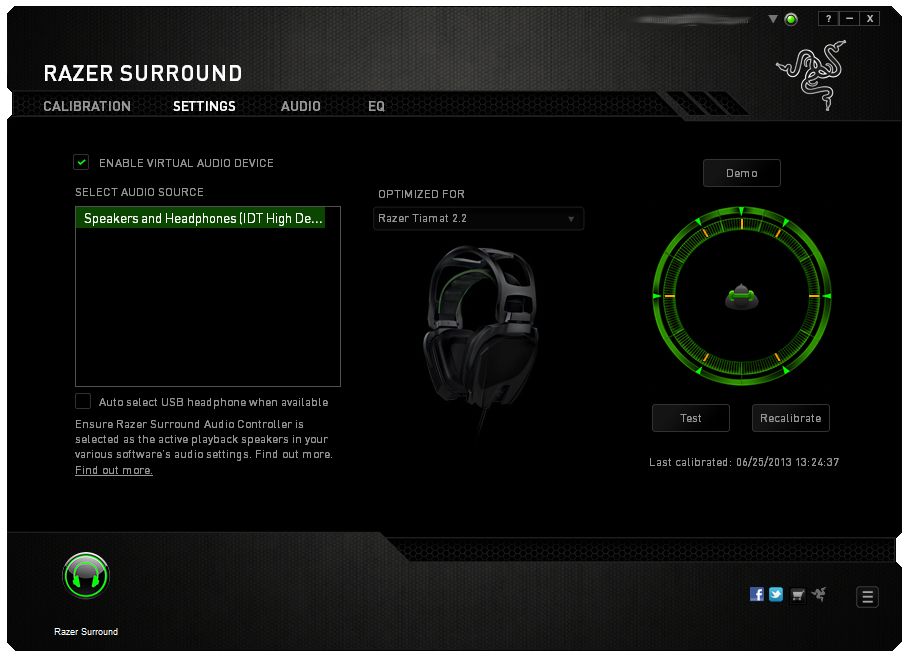This screenshot has height=658, width=909.
Task: Select Speakers and Headphones audio source
Action: (207, 218)
